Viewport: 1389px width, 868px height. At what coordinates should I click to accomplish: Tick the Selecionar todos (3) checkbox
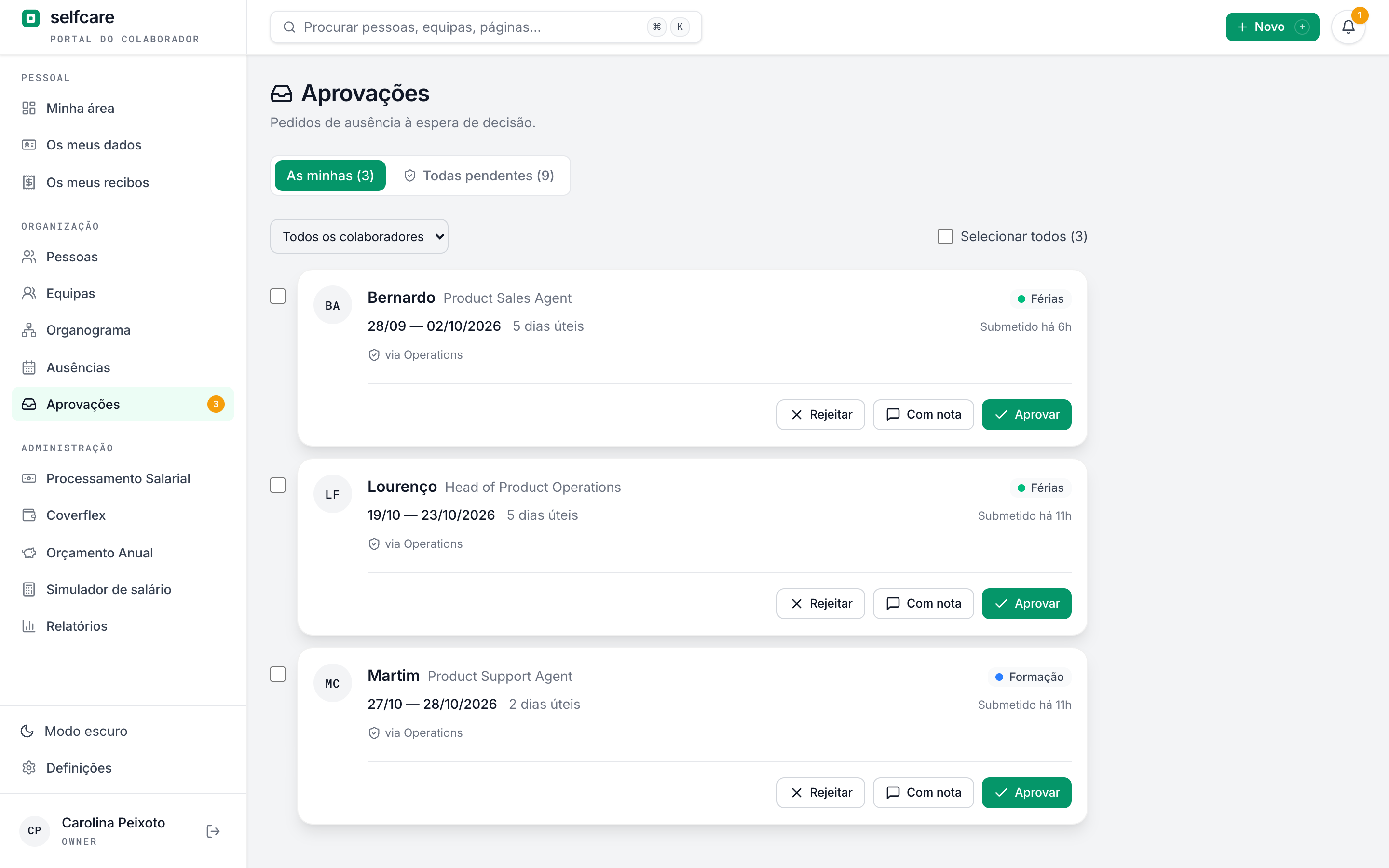pyautogui.click(x=945, y=236)
